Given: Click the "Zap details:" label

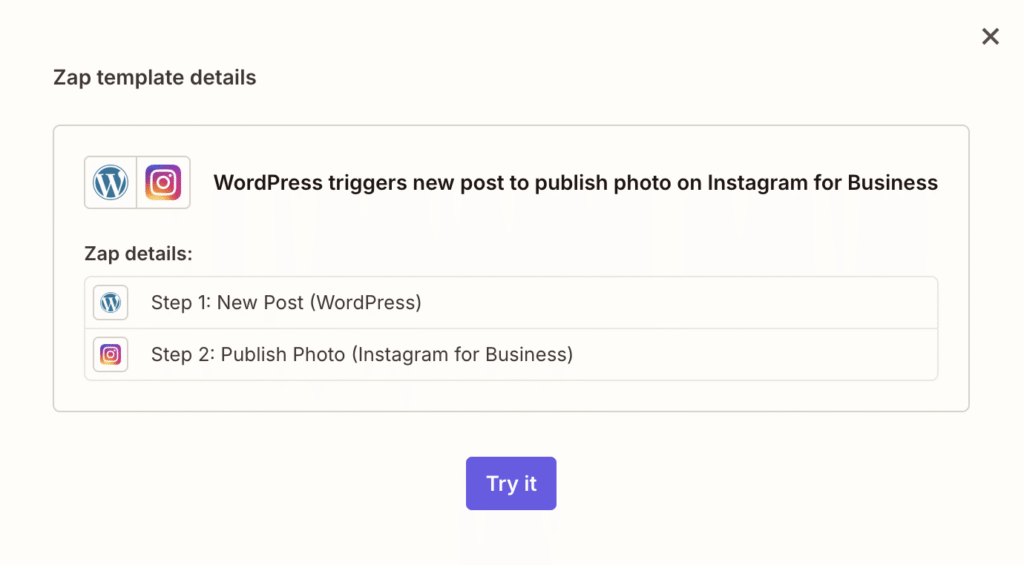Looking at the screenshot, I should pos(138,253).
